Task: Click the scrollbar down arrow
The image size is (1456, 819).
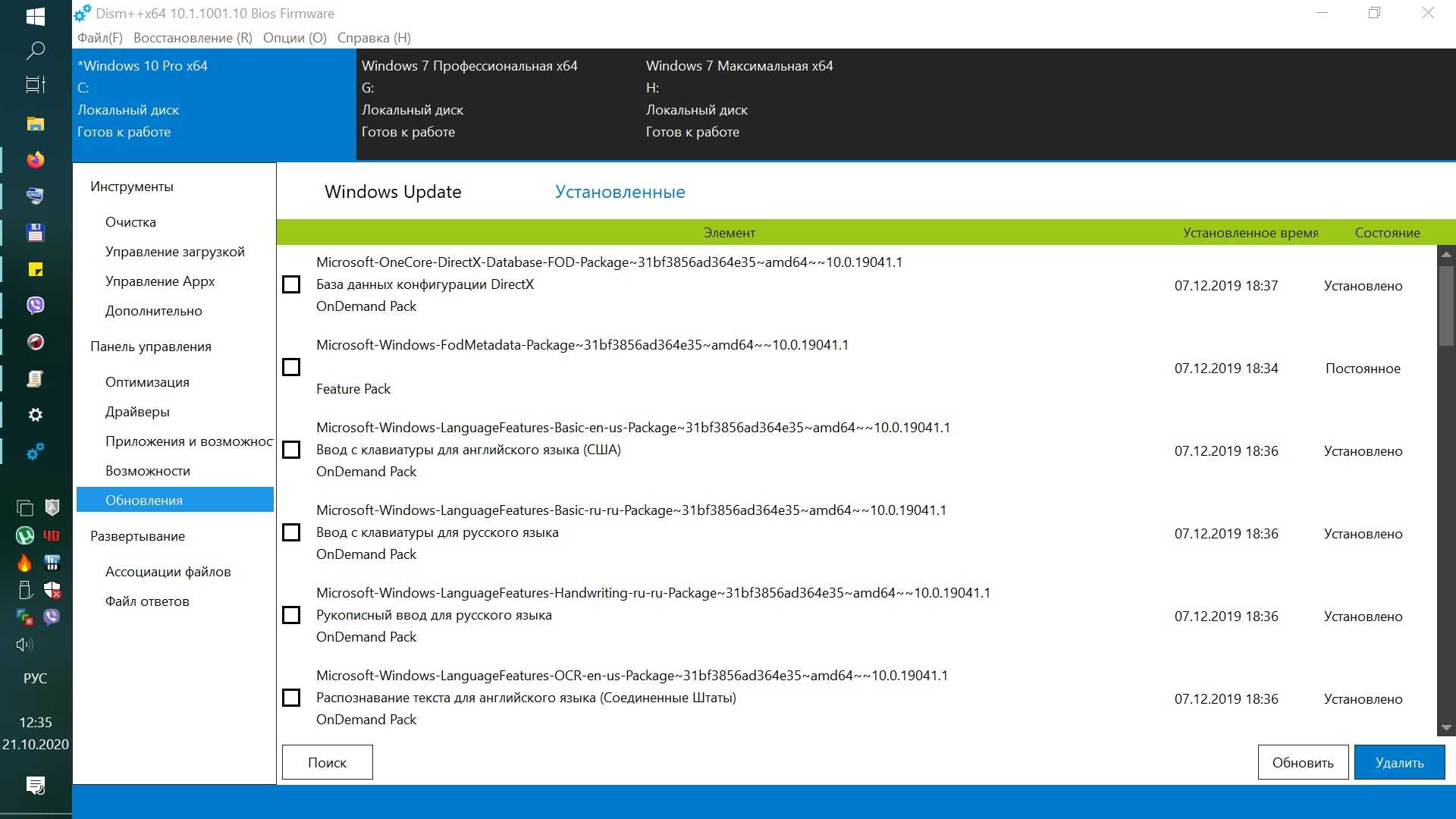Action: pos(1445,727)
